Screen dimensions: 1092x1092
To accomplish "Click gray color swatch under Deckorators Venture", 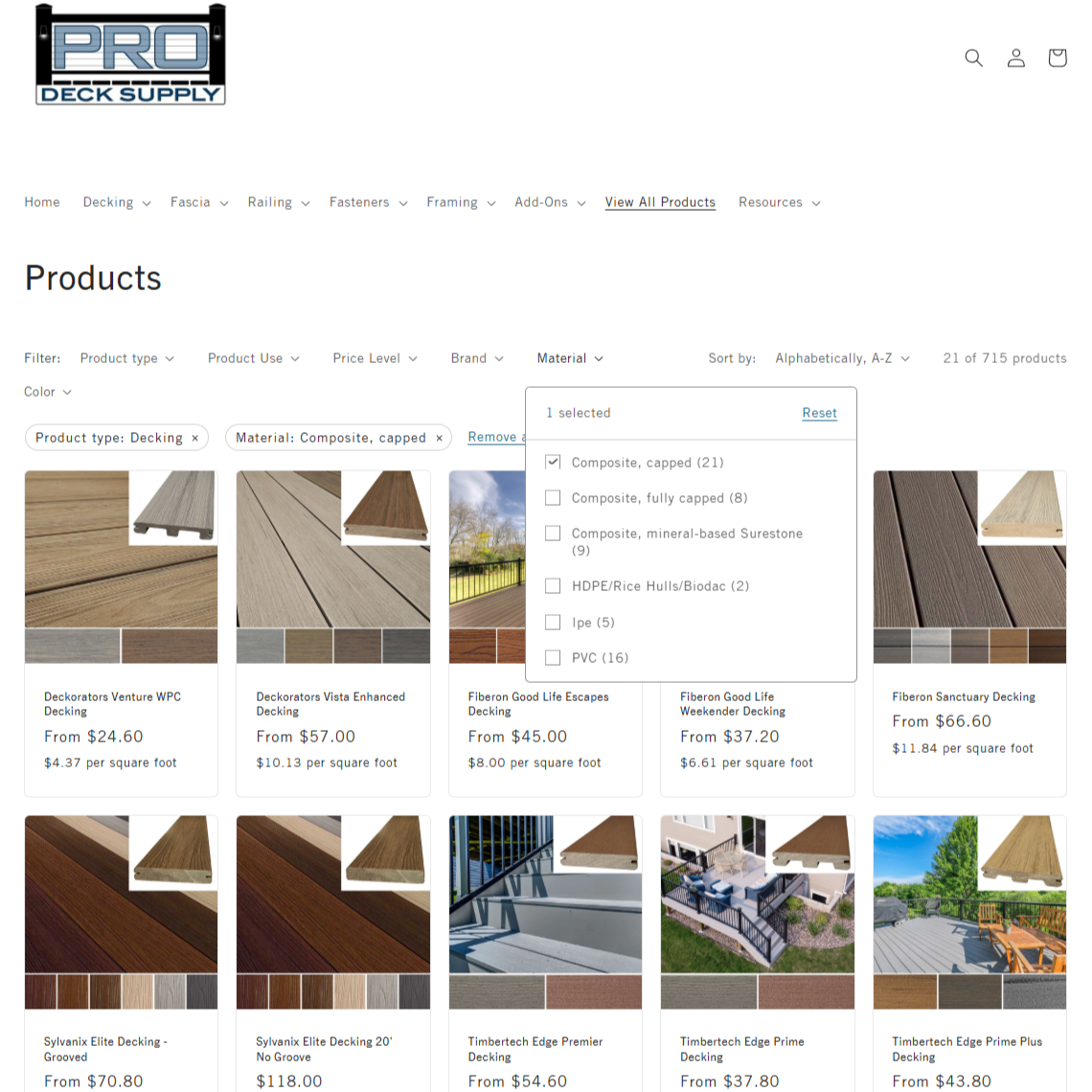I will pyautogui.click(x=73, y=646).
